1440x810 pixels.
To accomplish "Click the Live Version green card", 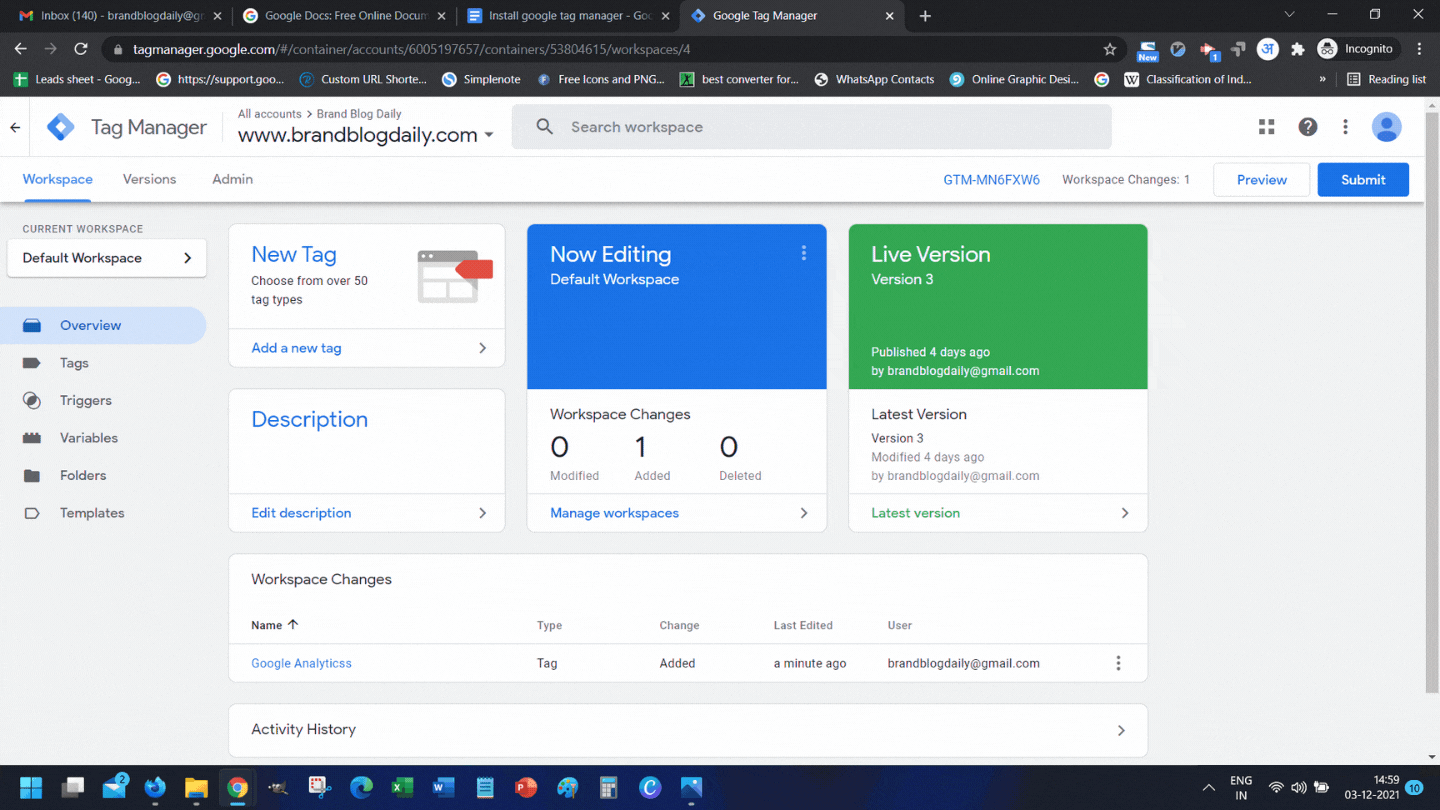I will (x=998, y=306).
